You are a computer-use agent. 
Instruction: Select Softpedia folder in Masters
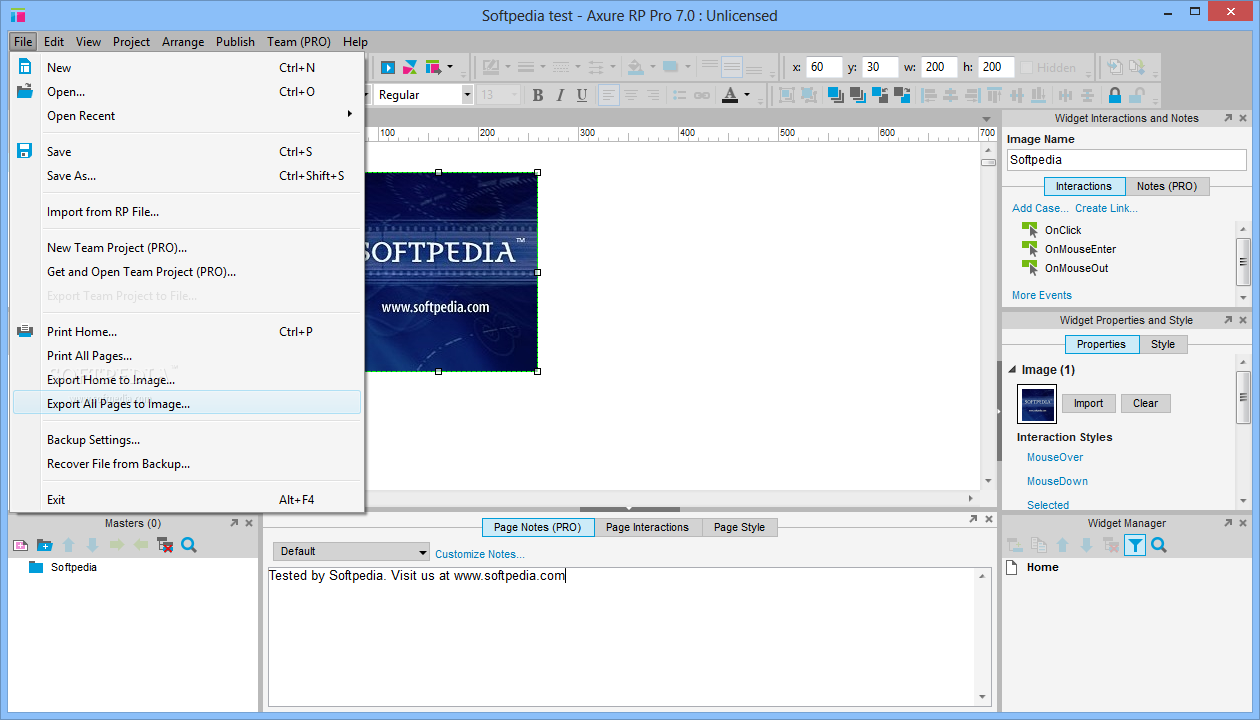tap(73, 567)
